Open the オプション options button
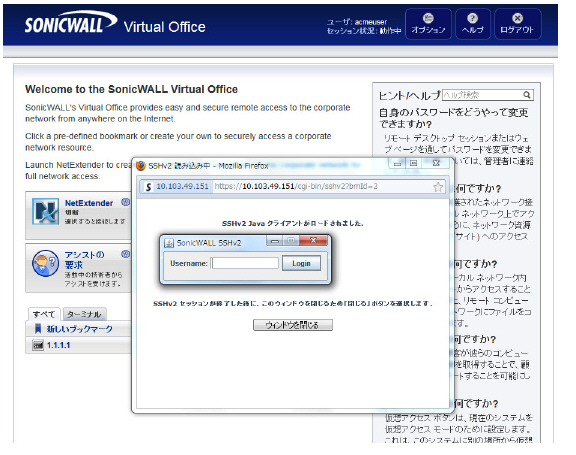The width and height of the screenshot is (576, 455). [428, 24]
